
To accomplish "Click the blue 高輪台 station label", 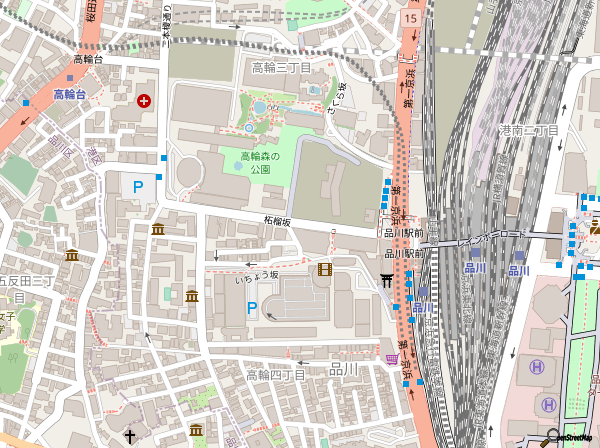I will pos(70,94).
